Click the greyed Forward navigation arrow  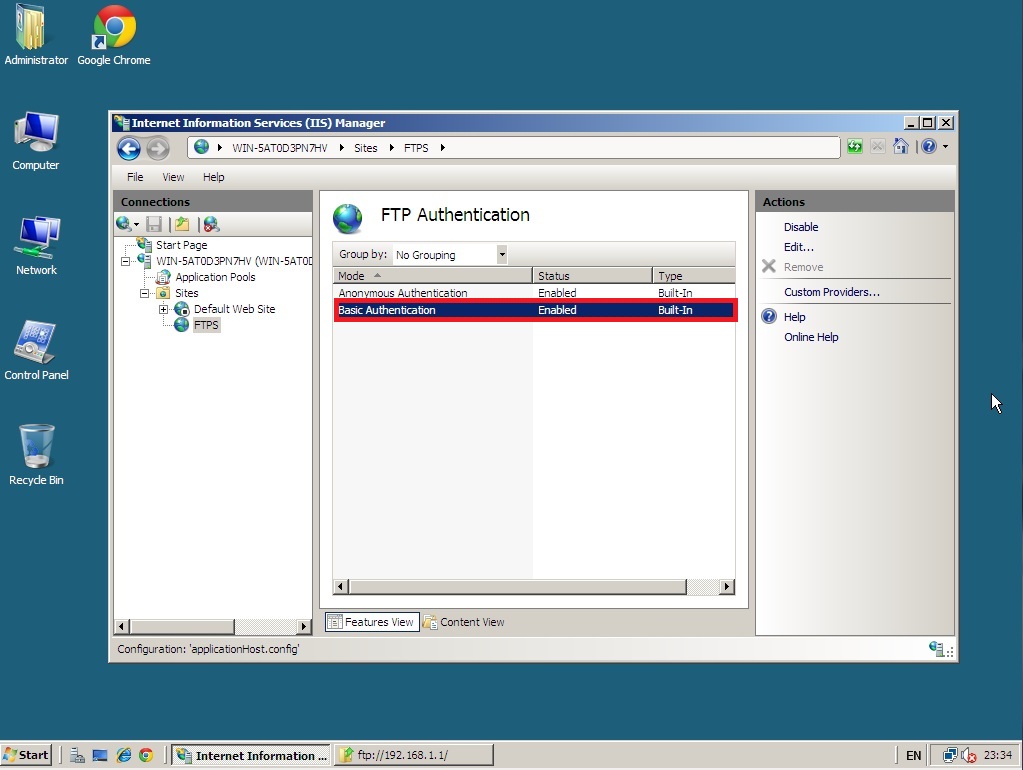pyautogui.click(x=157, y=149)
